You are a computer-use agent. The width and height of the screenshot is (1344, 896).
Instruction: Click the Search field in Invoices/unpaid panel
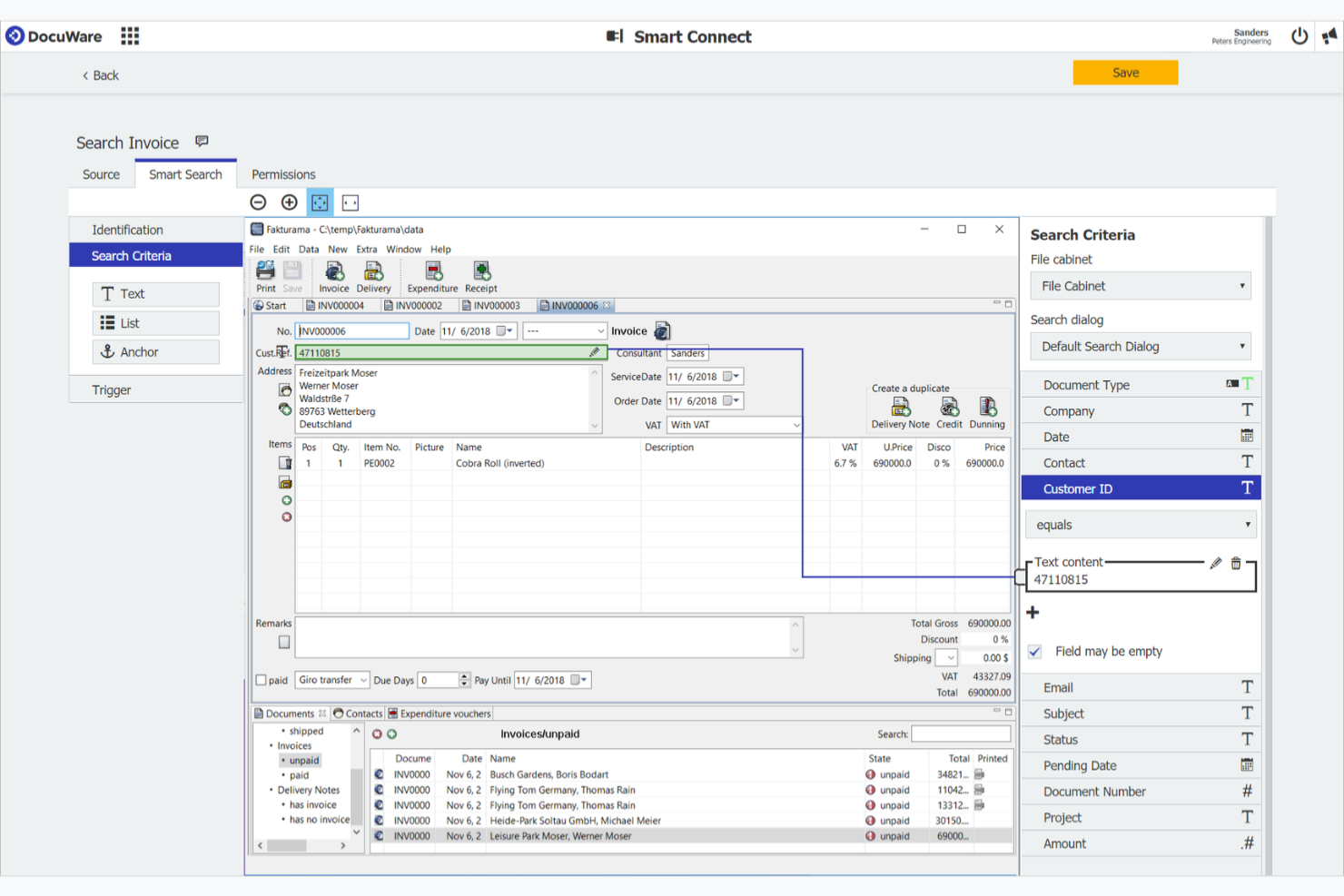pyautogui.click(x=960, y=734)
